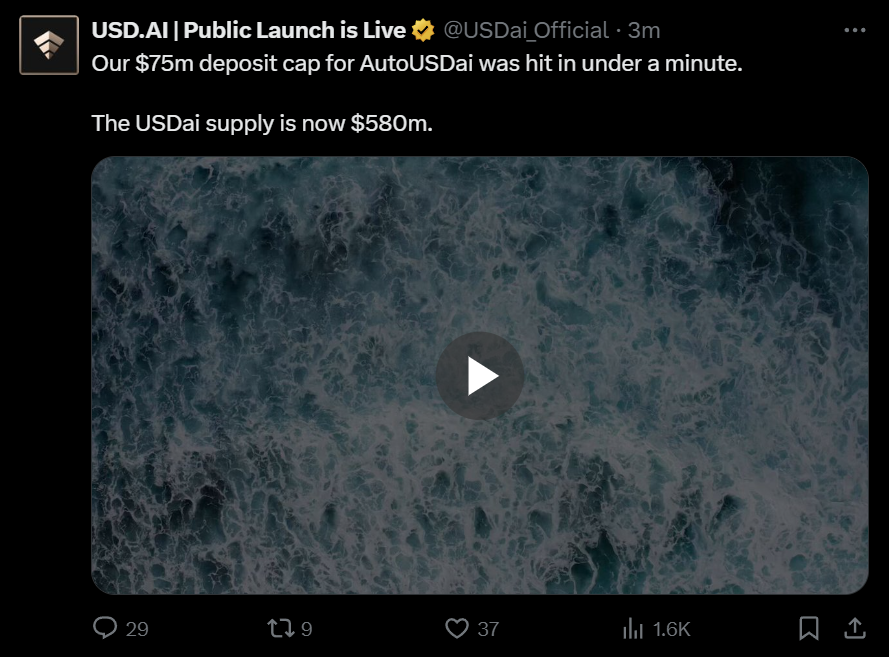Image resolution: width=889 pixels, height=657 pixels.
Task: Open the 3m timestamp permalink
Action: tap(644, 30)
